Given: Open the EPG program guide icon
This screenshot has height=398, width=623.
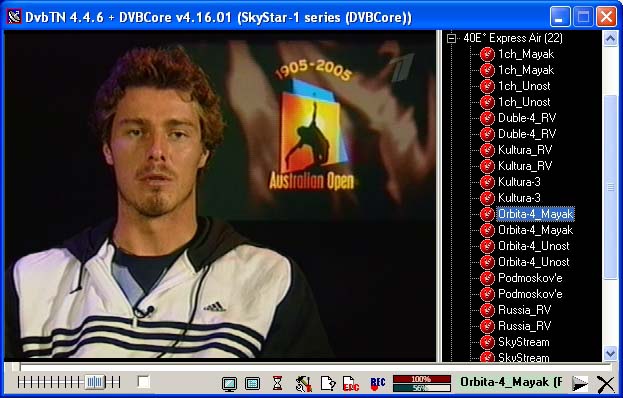Looking at the screenshot, I should (x=351, y=383).
